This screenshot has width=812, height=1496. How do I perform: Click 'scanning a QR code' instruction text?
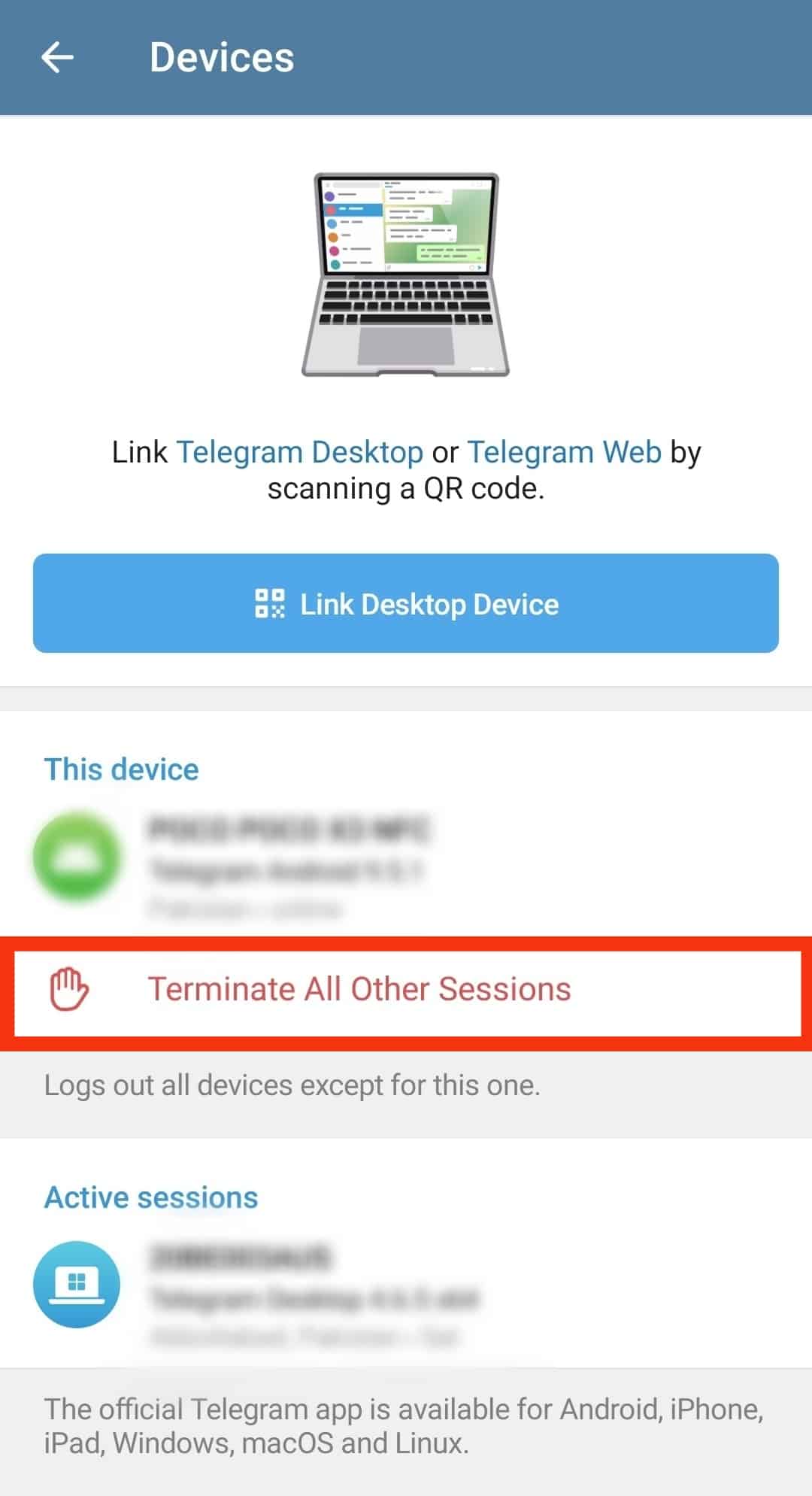406,489
